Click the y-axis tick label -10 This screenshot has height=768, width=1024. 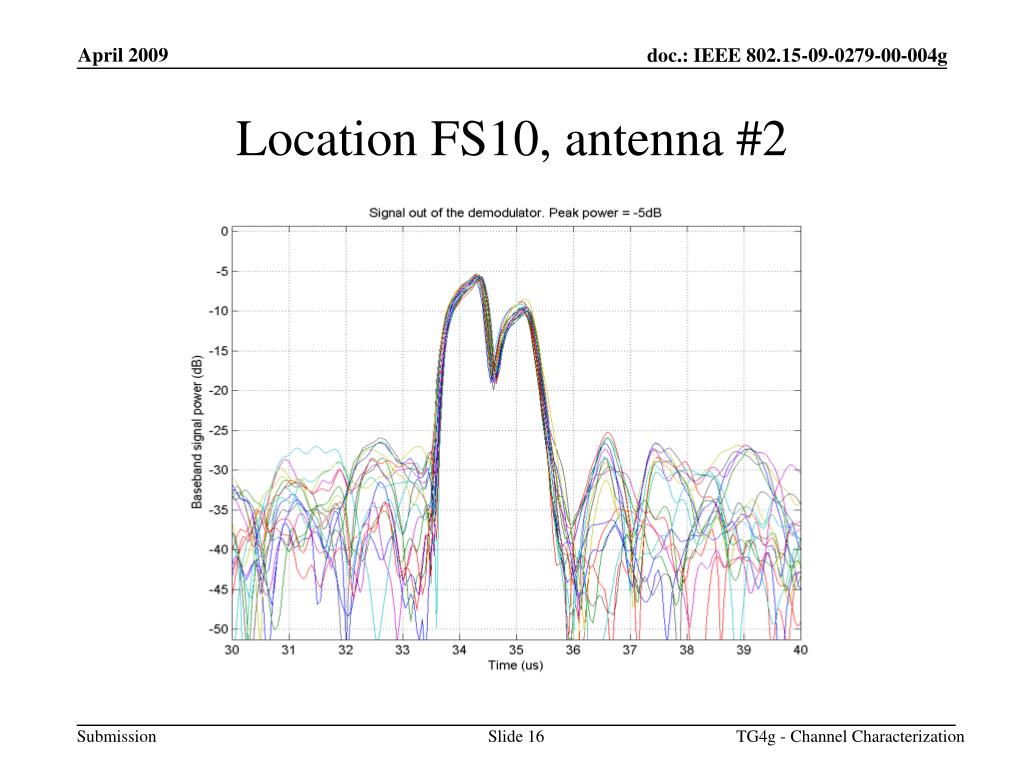219,311
